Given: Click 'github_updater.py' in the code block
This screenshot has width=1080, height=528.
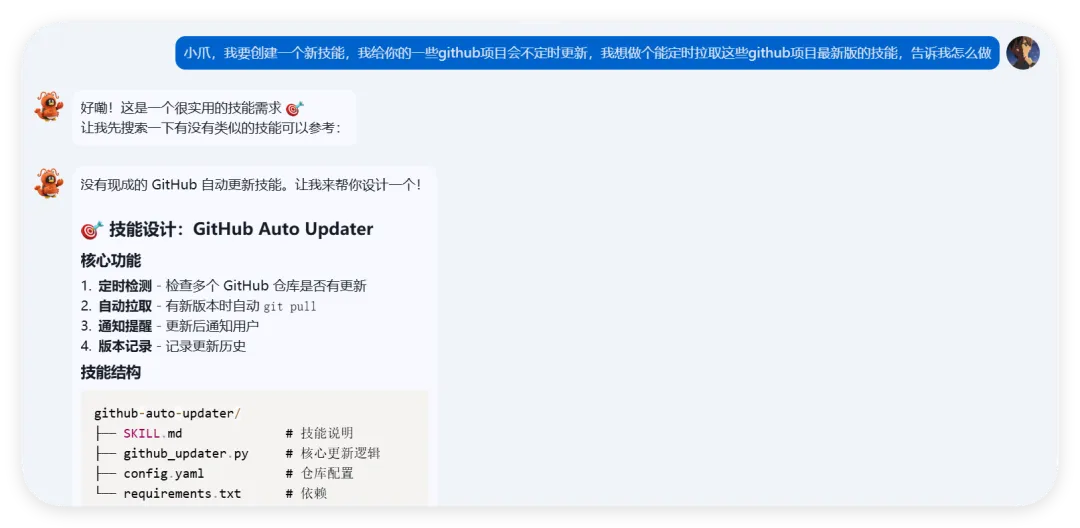Looking at the screenshot, I should [x=186, y=454].
